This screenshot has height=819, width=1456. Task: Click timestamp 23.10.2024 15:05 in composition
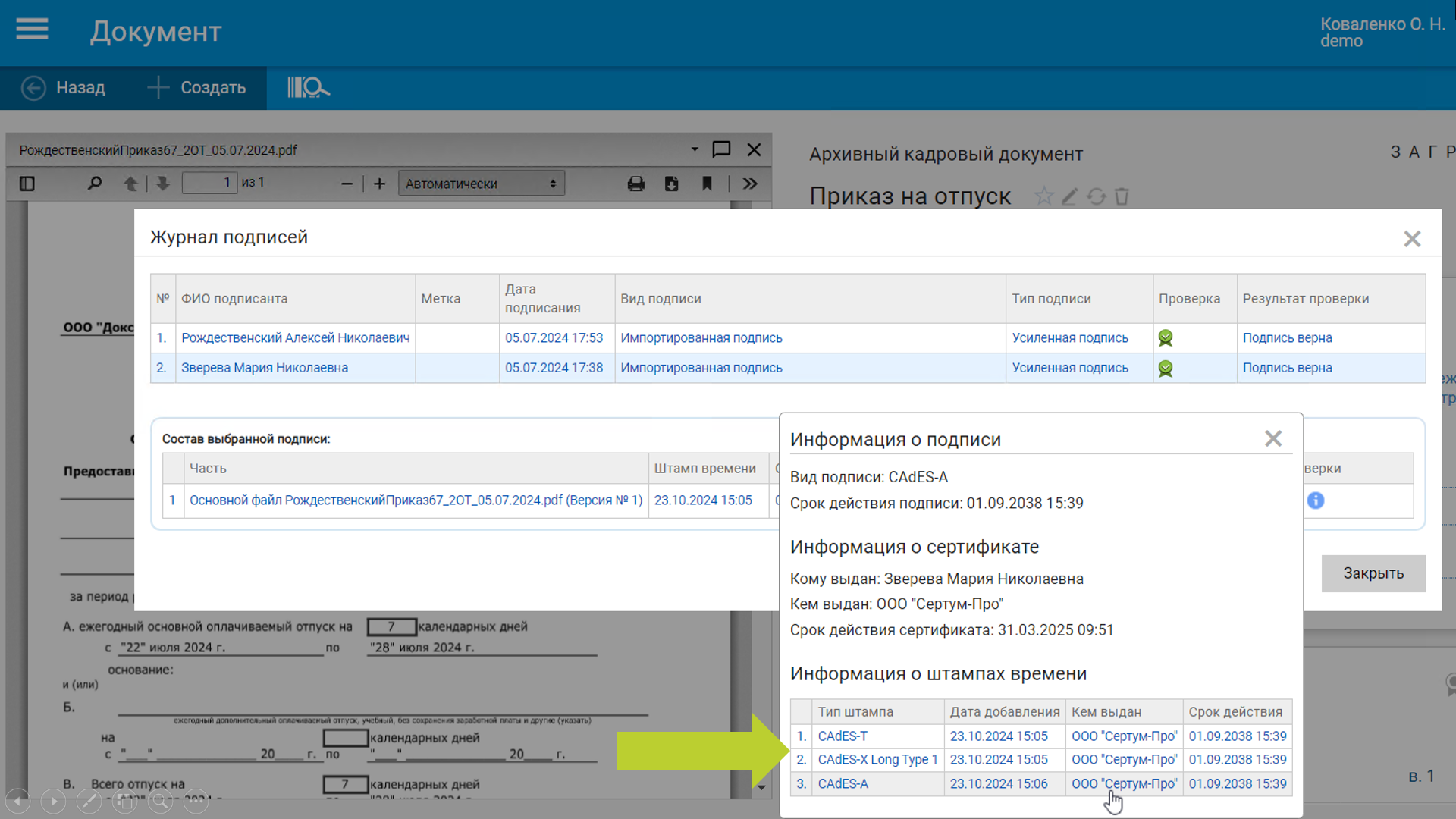pyautogui.click(x=703, y=500)
